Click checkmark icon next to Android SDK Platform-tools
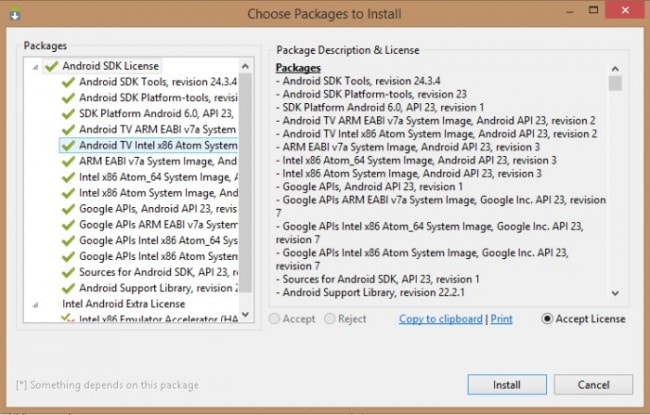The image size is (650, 415). pyautogui.click(x=68, y=97)
